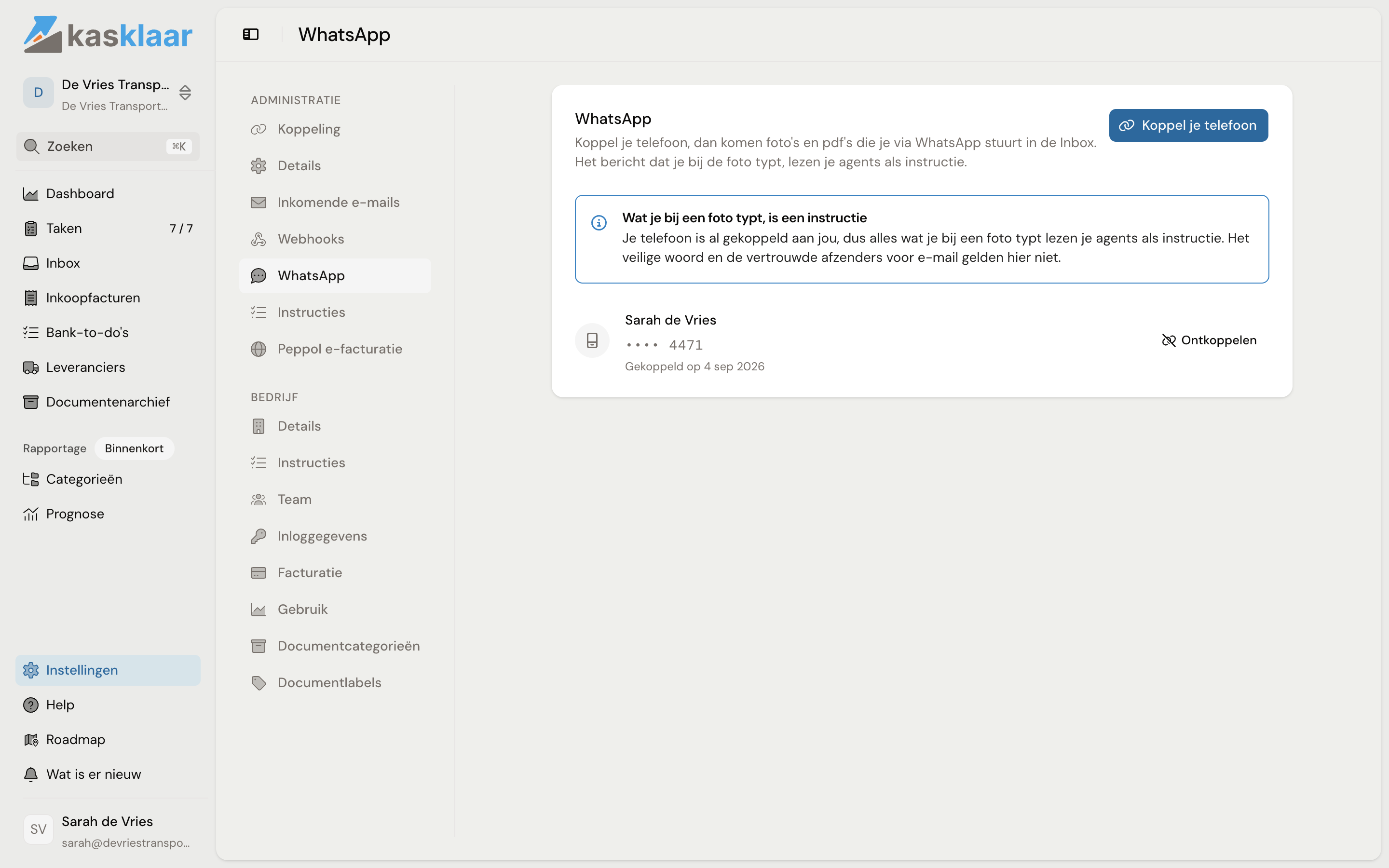
Task: Open Facturatie settings
Action: (335, 573)
